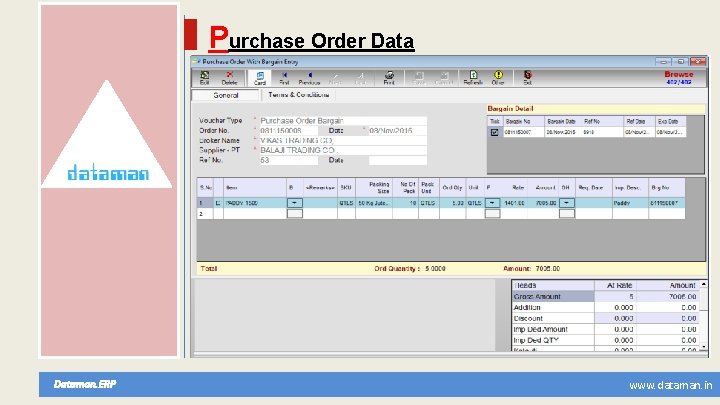Image resolution: width=720 pixels, height=405 pixels.
Task: Open the OH column dropdown in row 1
Action: pos(567,202)
